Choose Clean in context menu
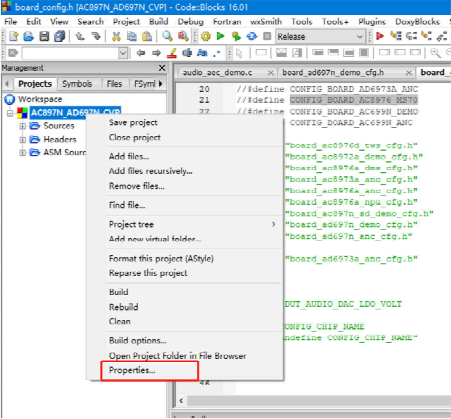 point(120,322)
